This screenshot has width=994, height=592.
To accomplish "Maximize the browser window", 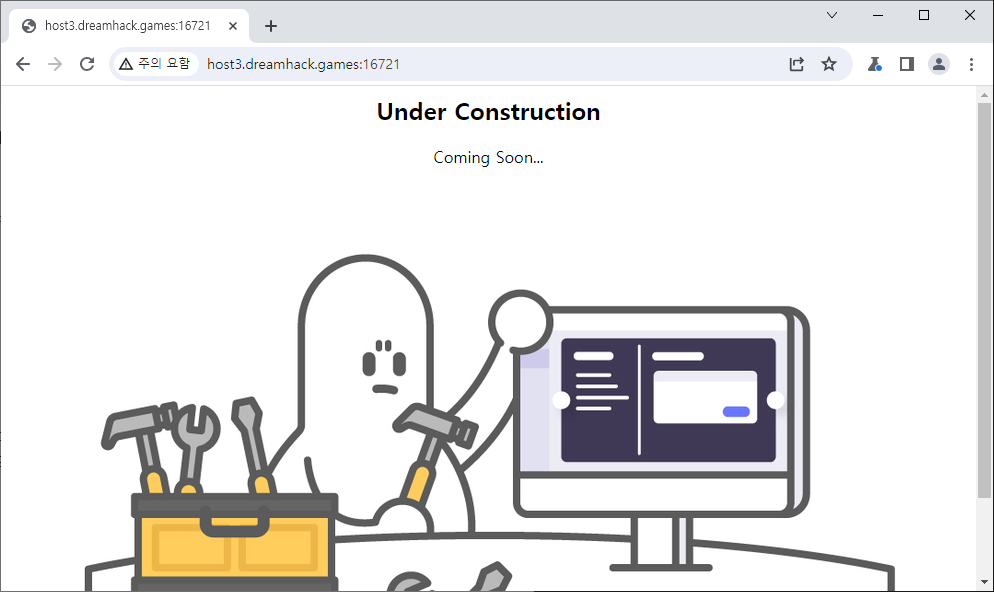I will 924,15.
